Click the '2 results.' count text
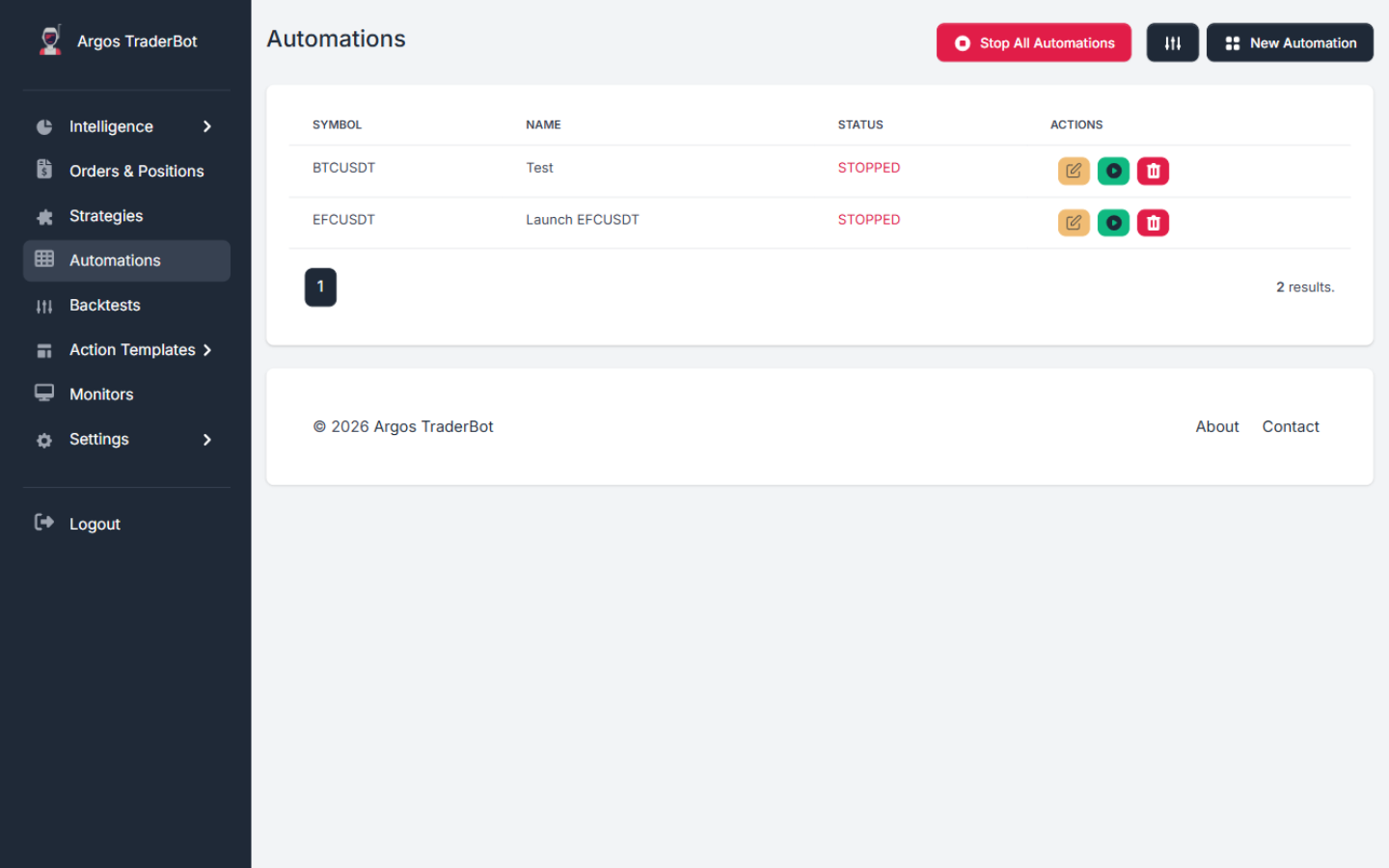Screen dimensions: 1389x868 coord(1305,287)
